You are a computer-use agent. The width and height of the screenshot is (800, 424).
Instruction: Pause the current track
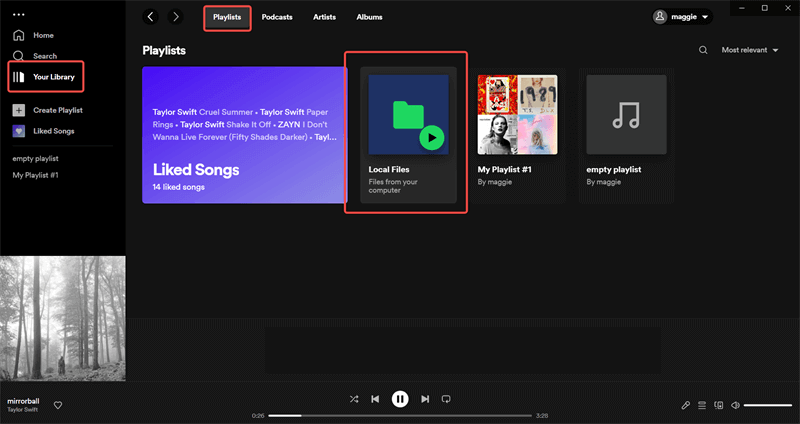(400, 399)
